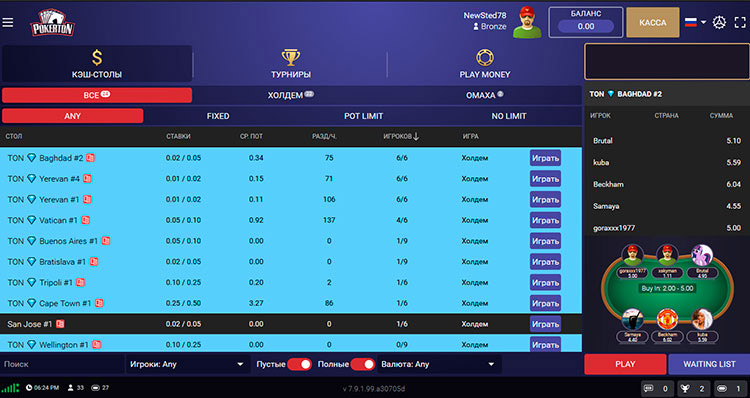Sort tables by СТАВКИ column

178,136
